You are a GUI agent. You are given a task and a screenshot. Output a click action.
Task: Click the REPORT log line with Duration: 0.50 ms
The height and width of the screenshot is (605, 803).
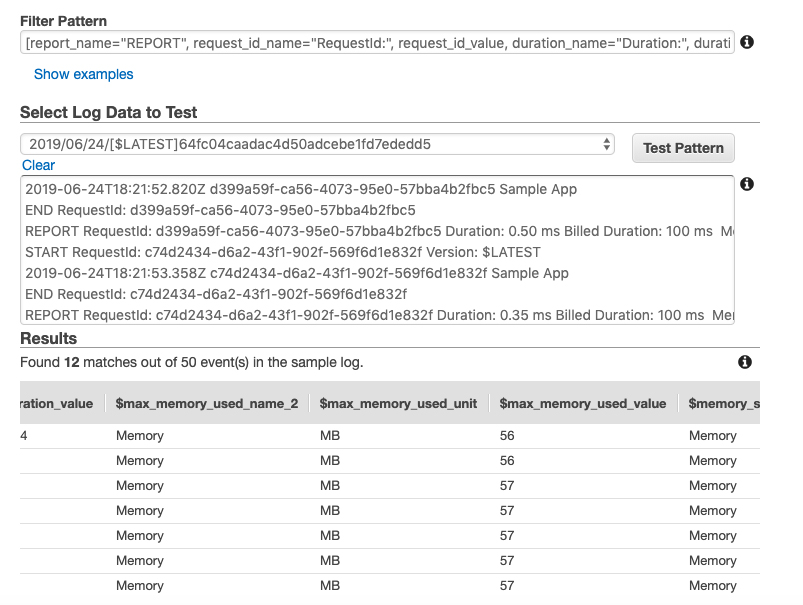(x=379, y=232)
